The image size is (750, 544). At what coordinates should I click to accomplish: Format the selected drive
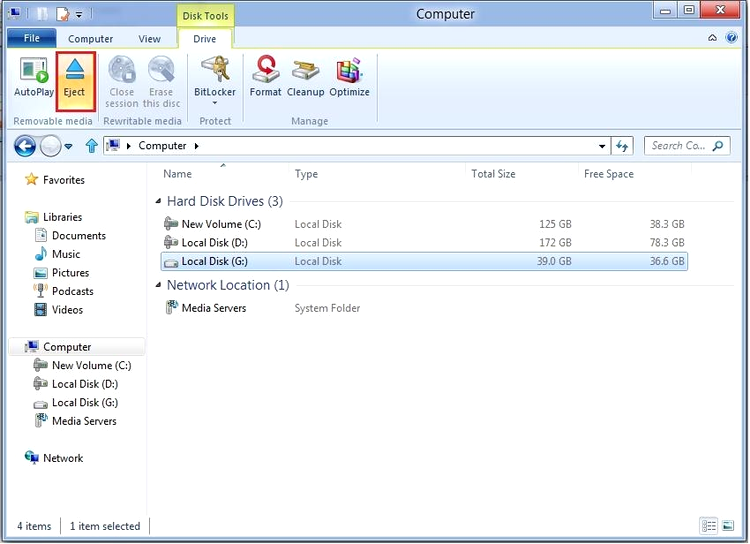[x=265, y=77]
